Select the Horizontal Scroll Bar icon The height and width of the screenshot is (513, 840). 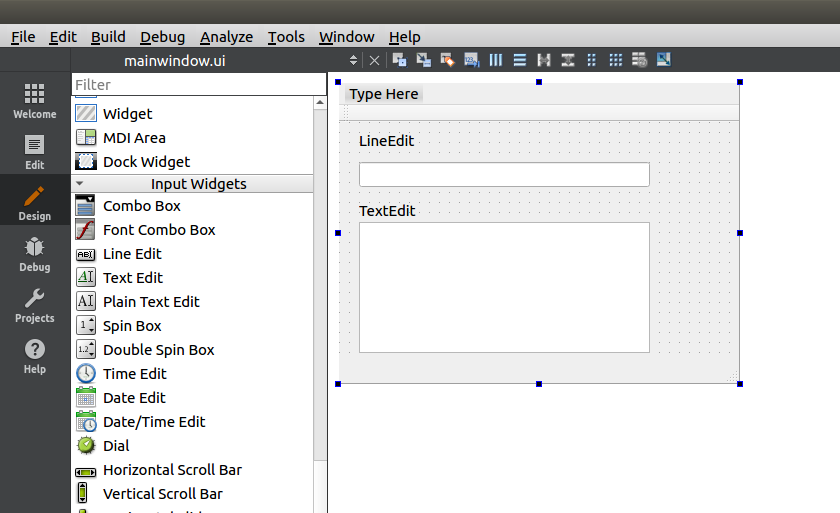tap(86, 472)
